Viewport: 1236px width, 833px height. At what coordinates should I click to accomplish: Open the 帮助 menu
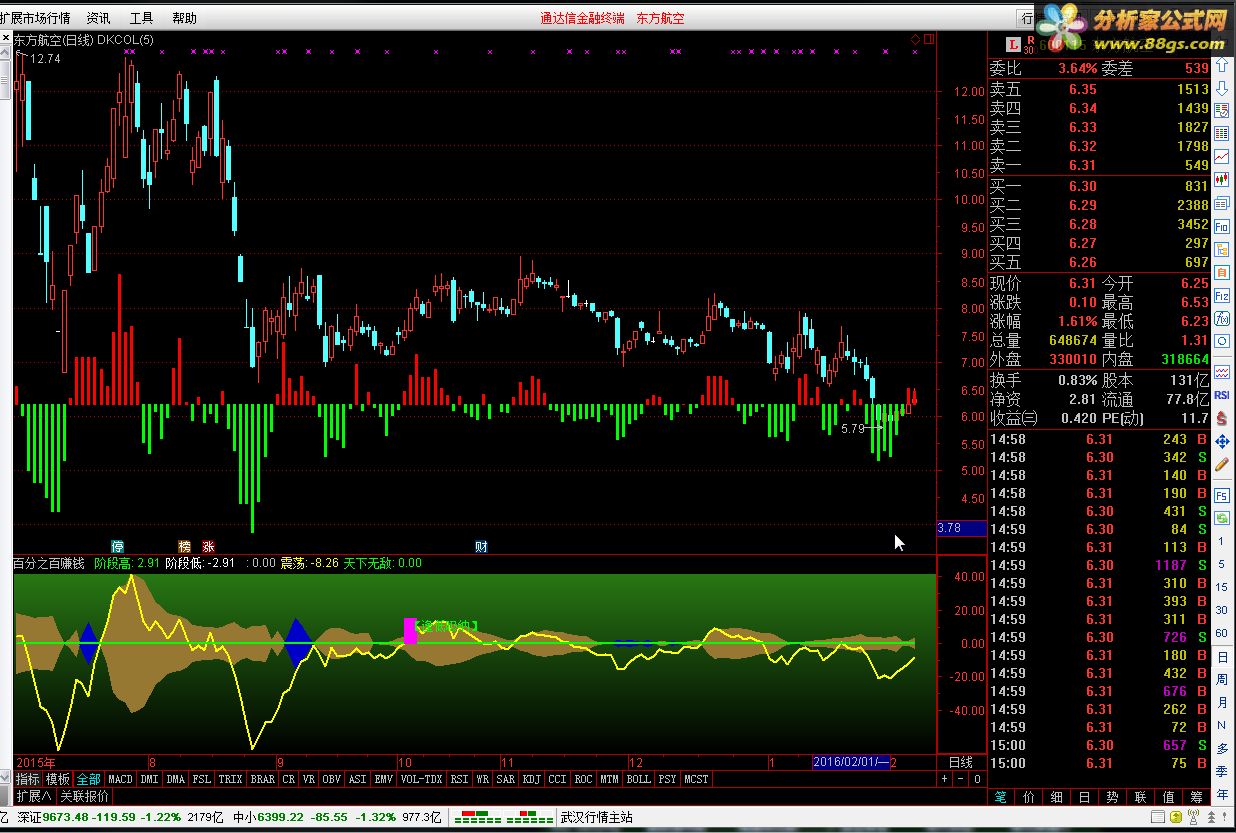pos(184,18)
